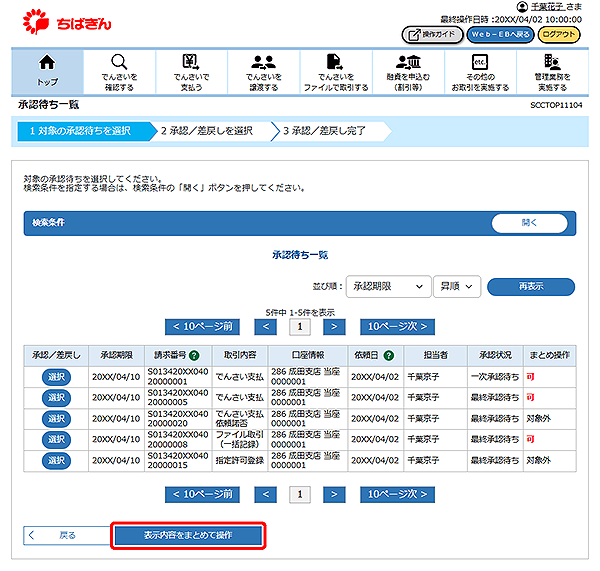Image resolution: width=600 pixels, height=571 pixels.
Task: Open the 承認期限 sort dropdown
Action: tap(388, 286)
